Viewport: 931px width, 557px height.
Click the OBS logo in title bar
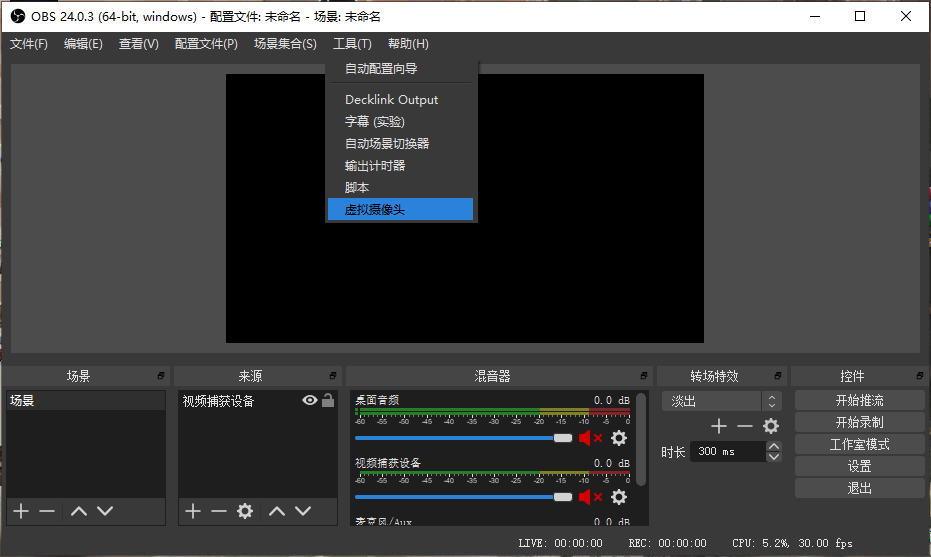18,17
